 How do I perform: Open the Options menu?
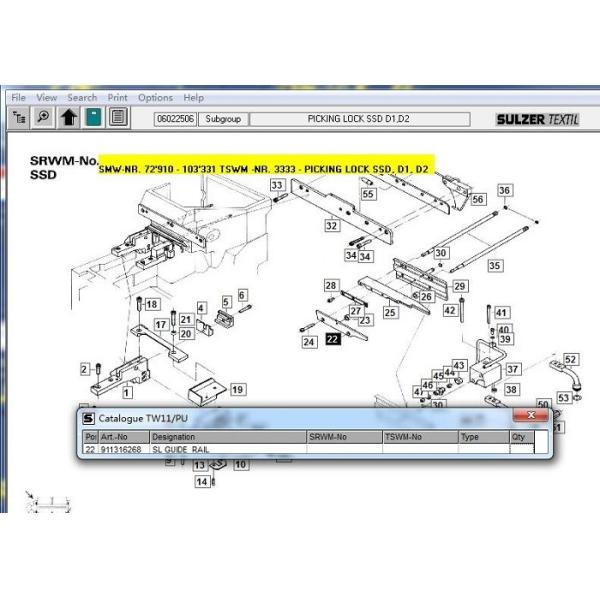click(x=155, y=98)
